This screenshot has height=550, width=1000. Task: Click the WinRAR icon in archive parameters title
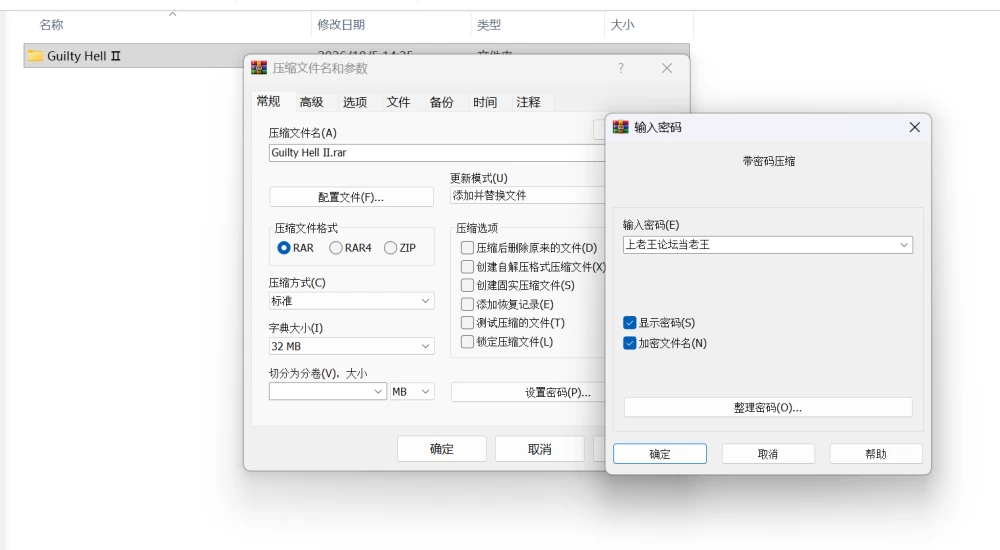click(x=259, y=68)
